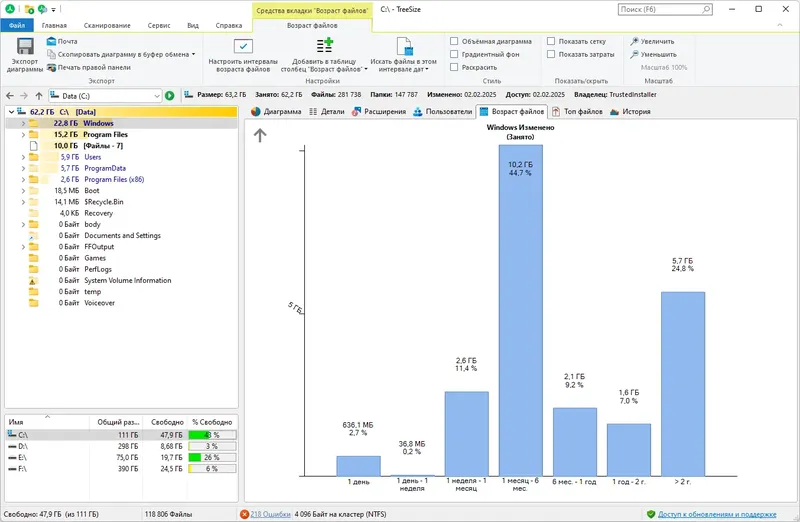This screenshot has height=522, width=800.
Task: Open the Сканирование ribbon tab
Action: coord(107,25)
